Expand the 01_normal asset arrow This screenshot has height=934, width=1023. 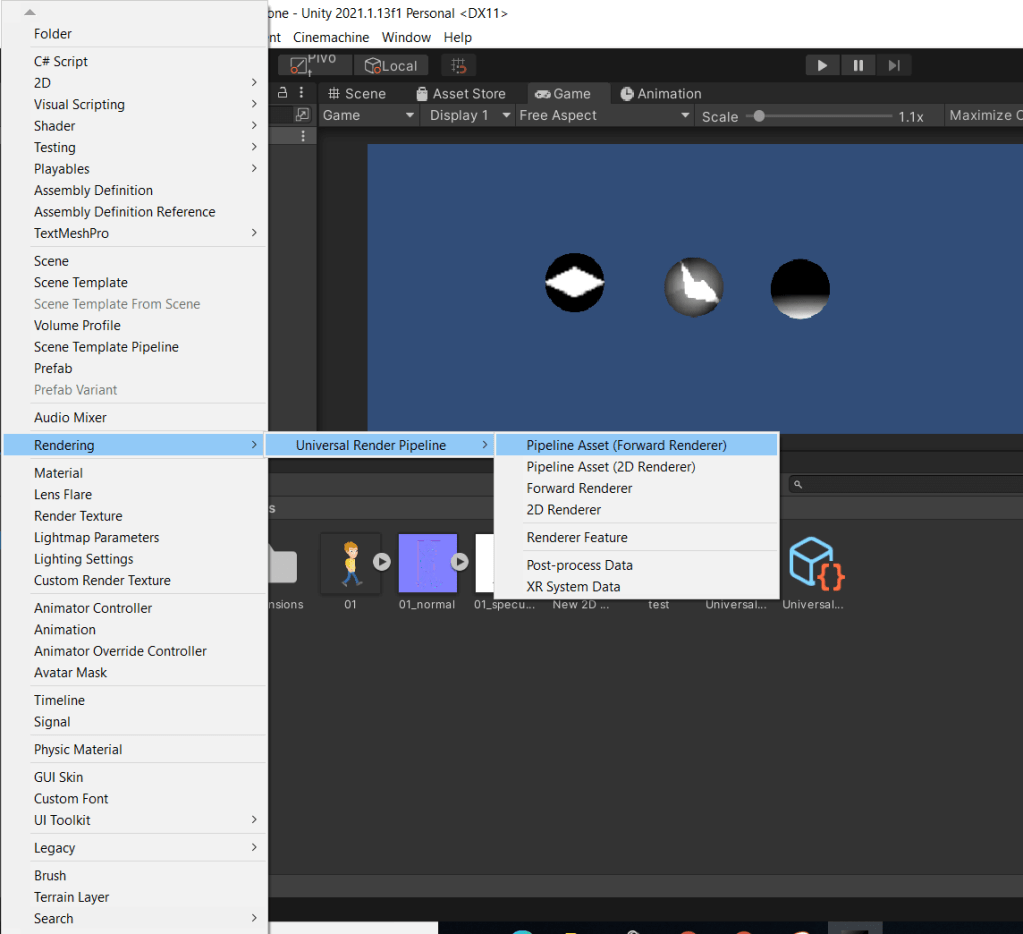point(460,562)
